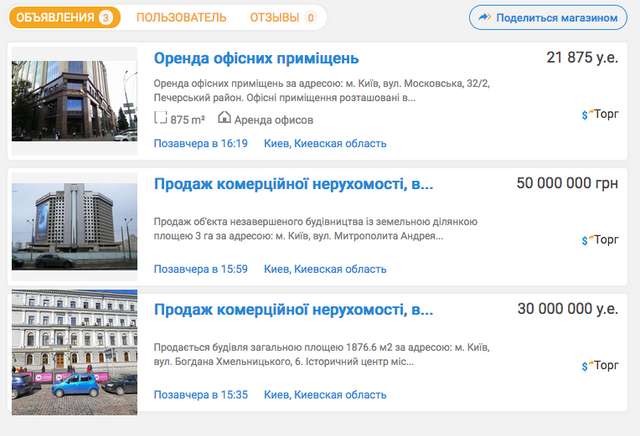Open the listing title priced at 30 000 000 у.е.
Viewport: 640px width, 436px height.
point(293,309)
